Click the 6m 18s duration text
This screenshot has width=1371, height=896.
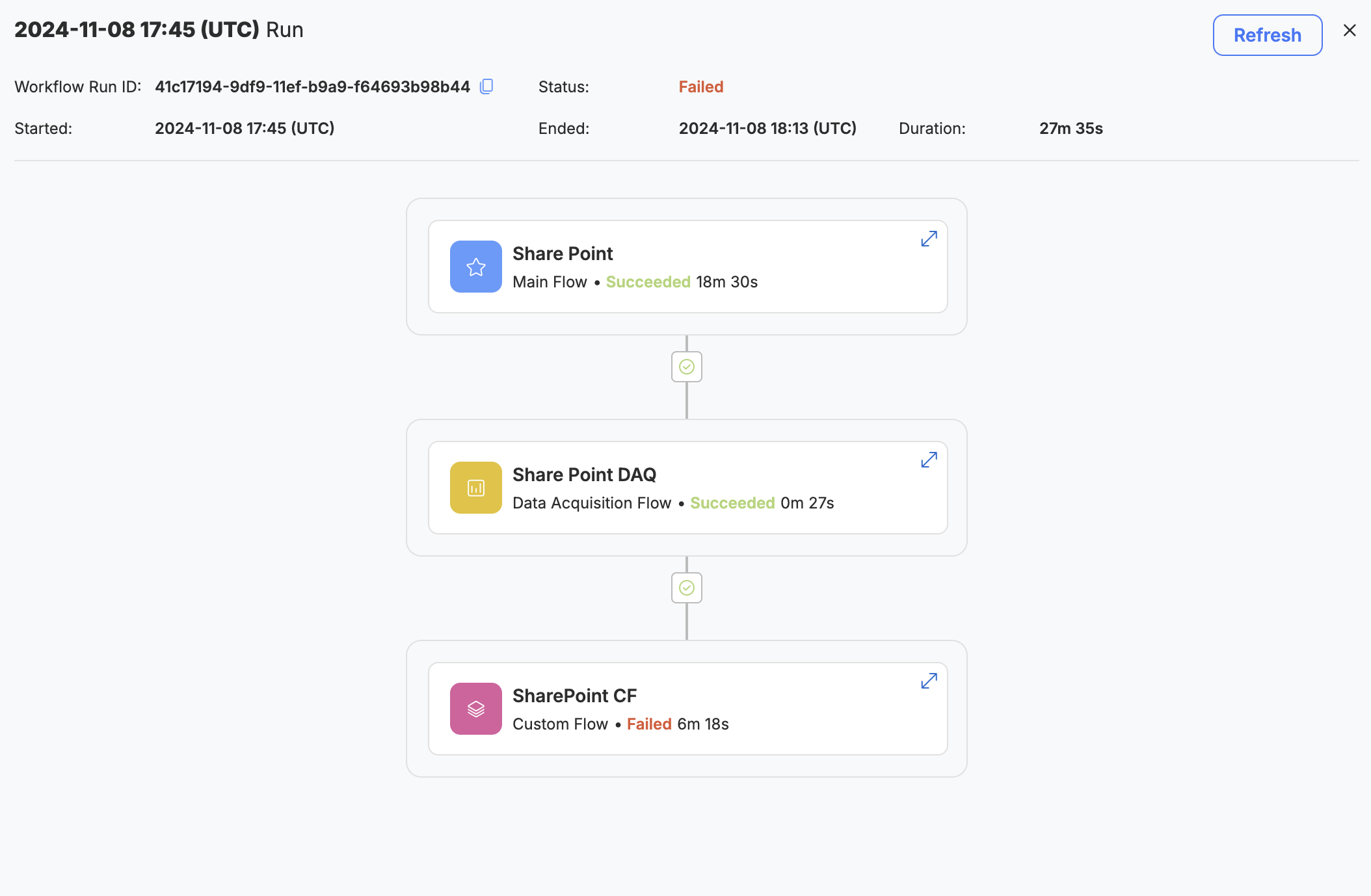pyautogui.click(x=703, y=724)
